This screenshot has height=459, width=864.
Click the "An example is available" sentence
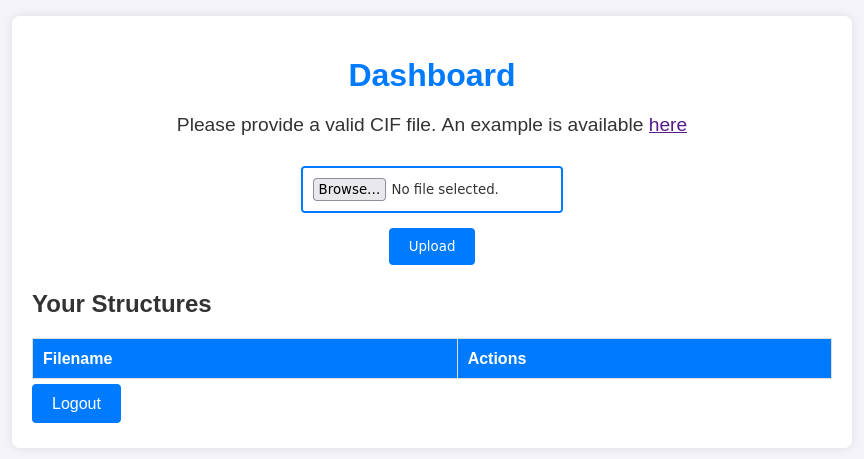click(542, 125)
